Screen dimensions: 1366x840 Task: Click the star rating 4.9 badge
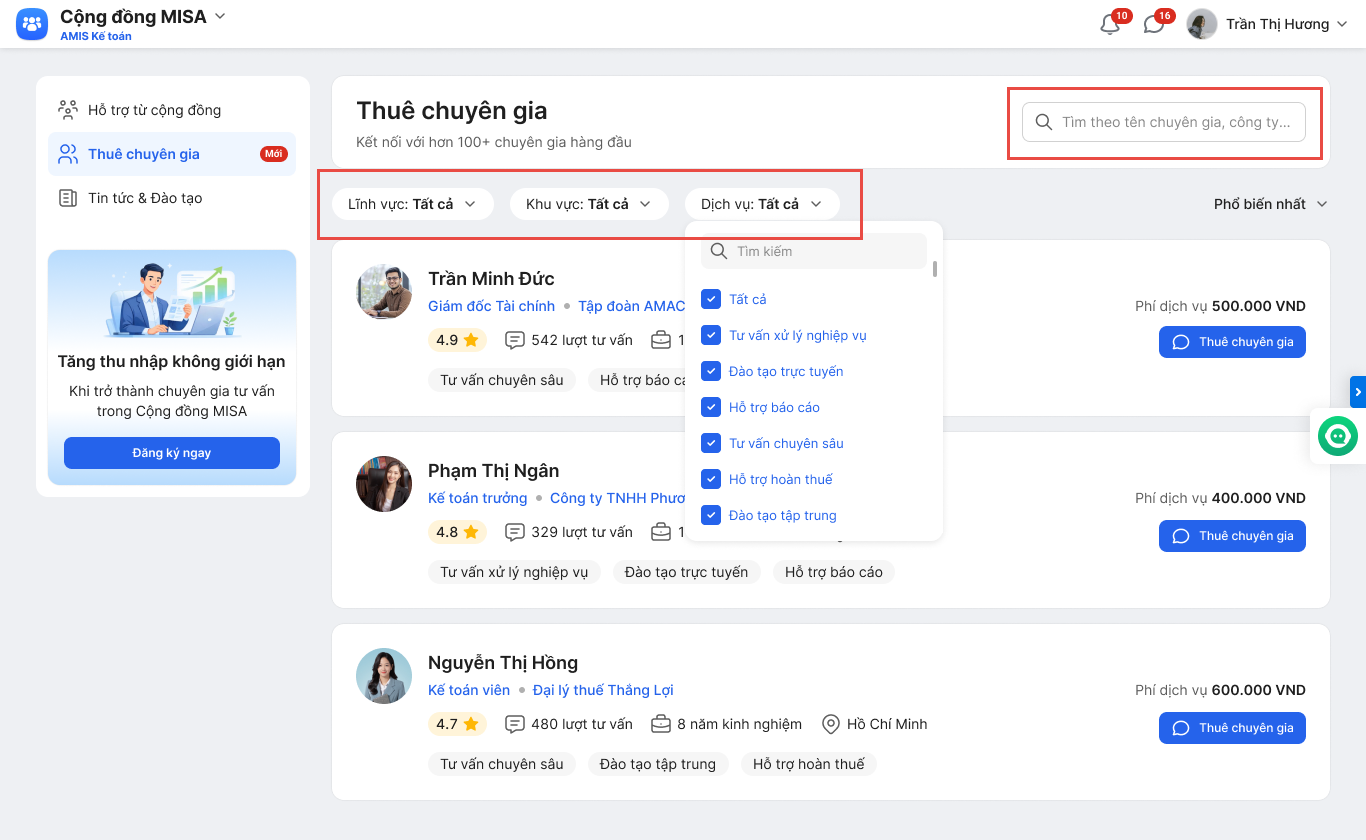[457, 340]
